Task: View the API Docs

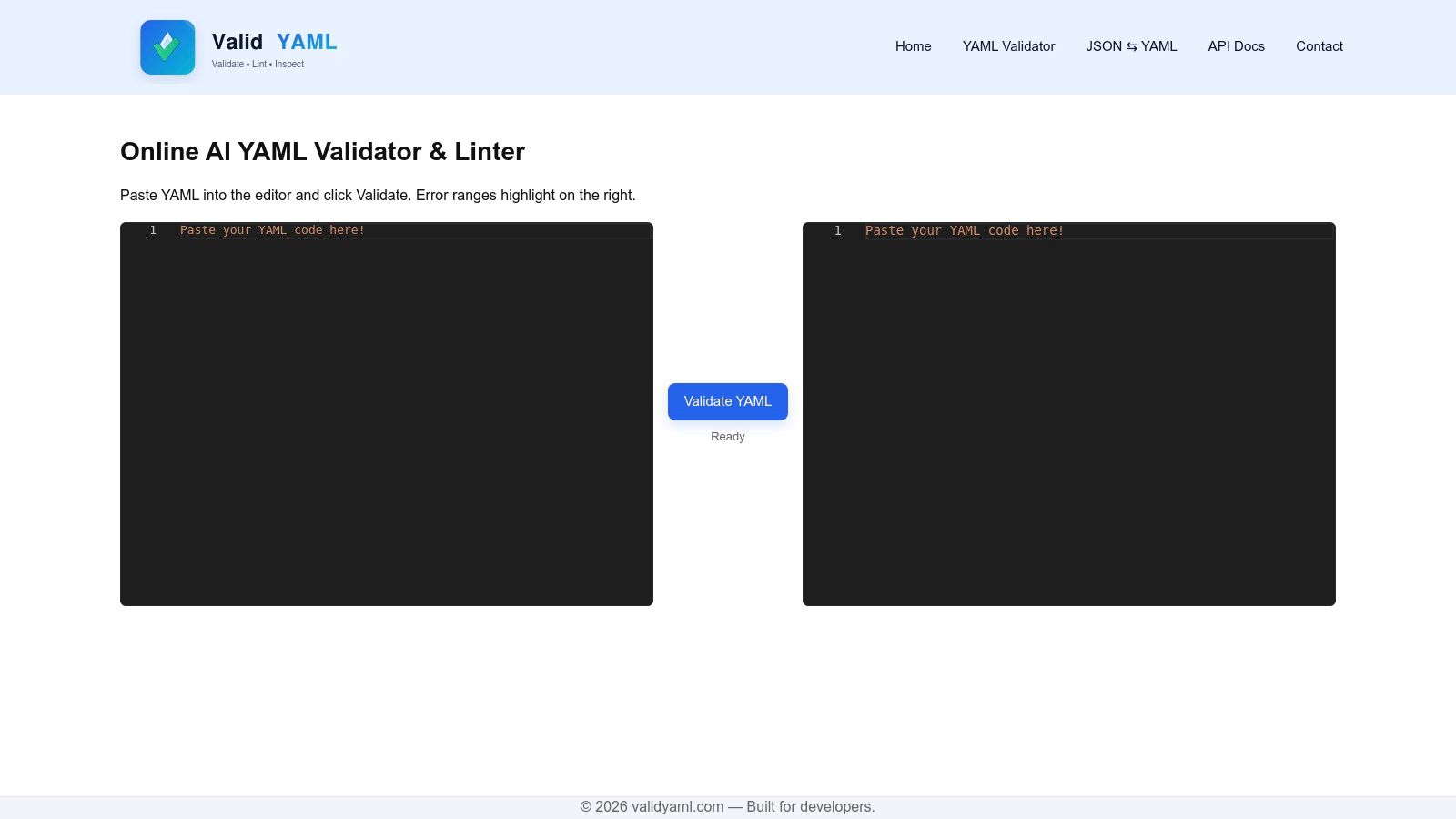Action: point(1235,46)
